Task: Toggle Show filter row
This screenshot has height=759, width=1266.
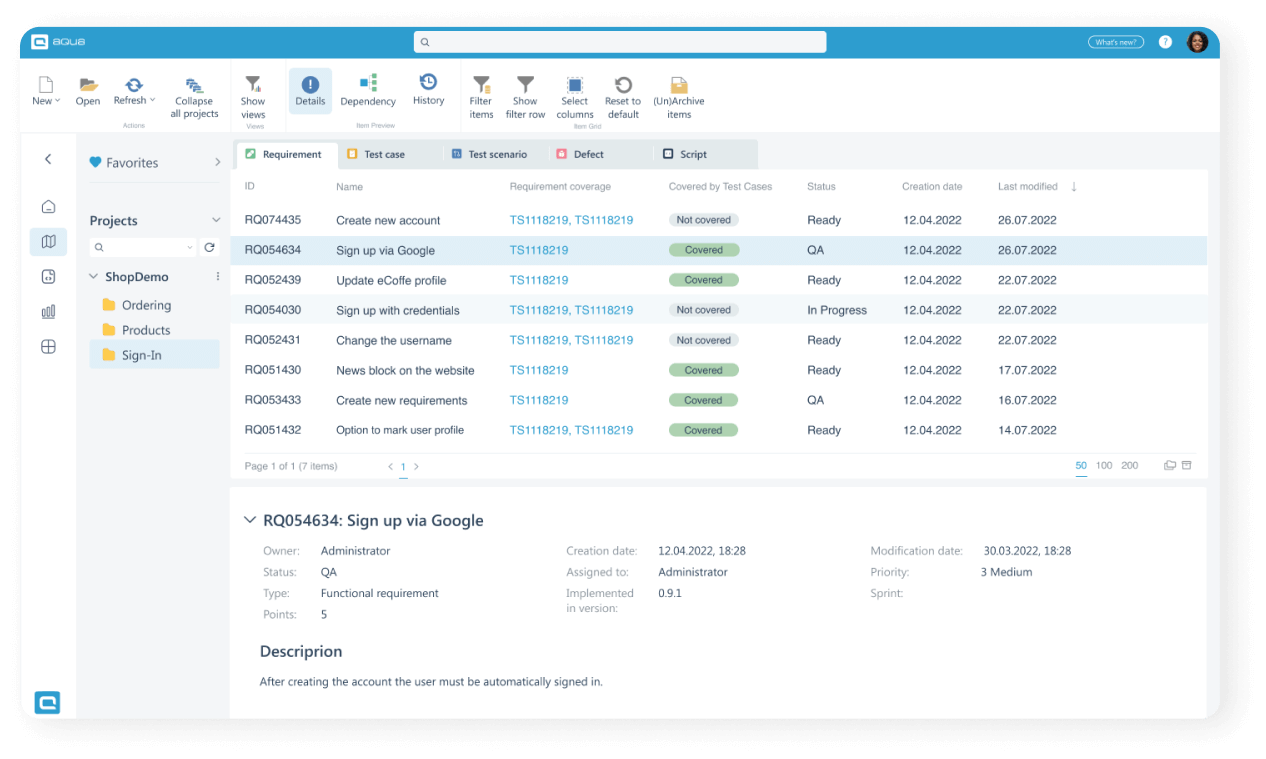Action: (525, 86)
